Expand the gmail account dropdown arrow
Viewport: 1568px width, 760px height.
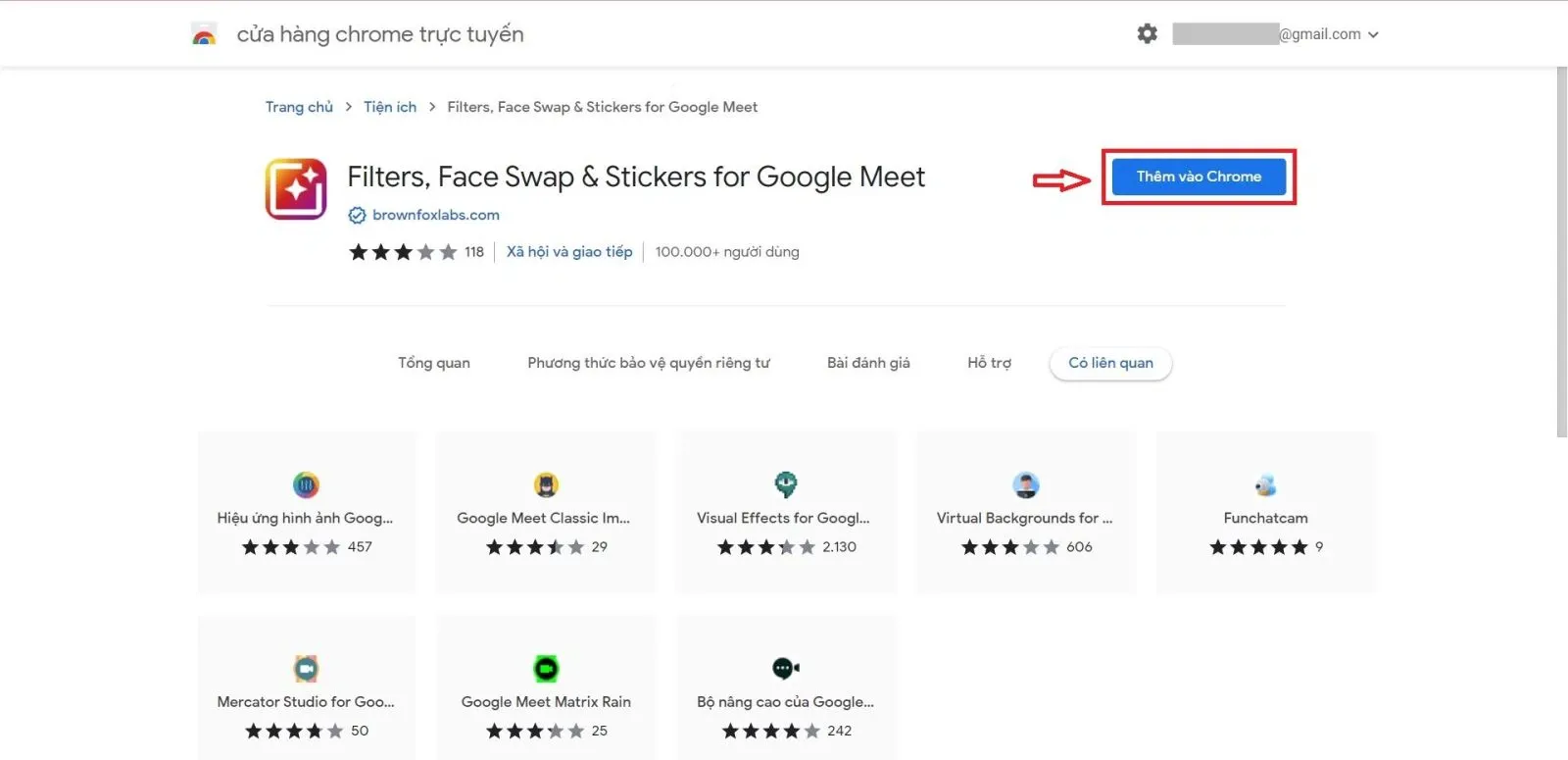pyautogui.click(x=1373, y=34)
